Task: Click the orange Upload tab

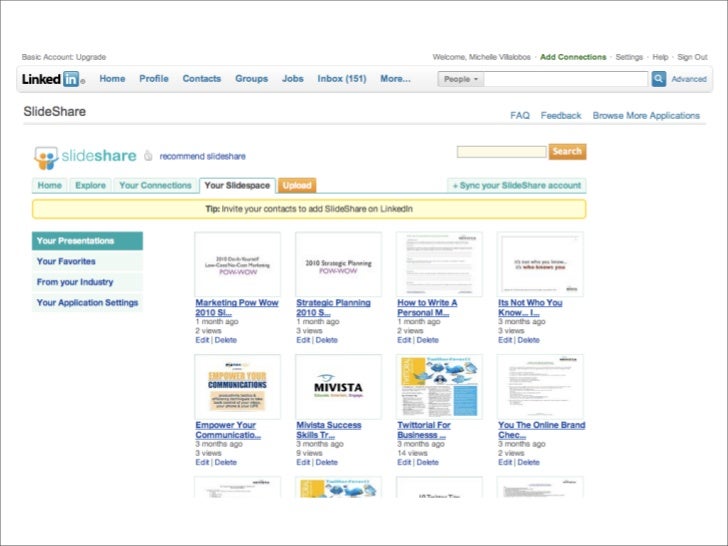Action: point(297,186)
